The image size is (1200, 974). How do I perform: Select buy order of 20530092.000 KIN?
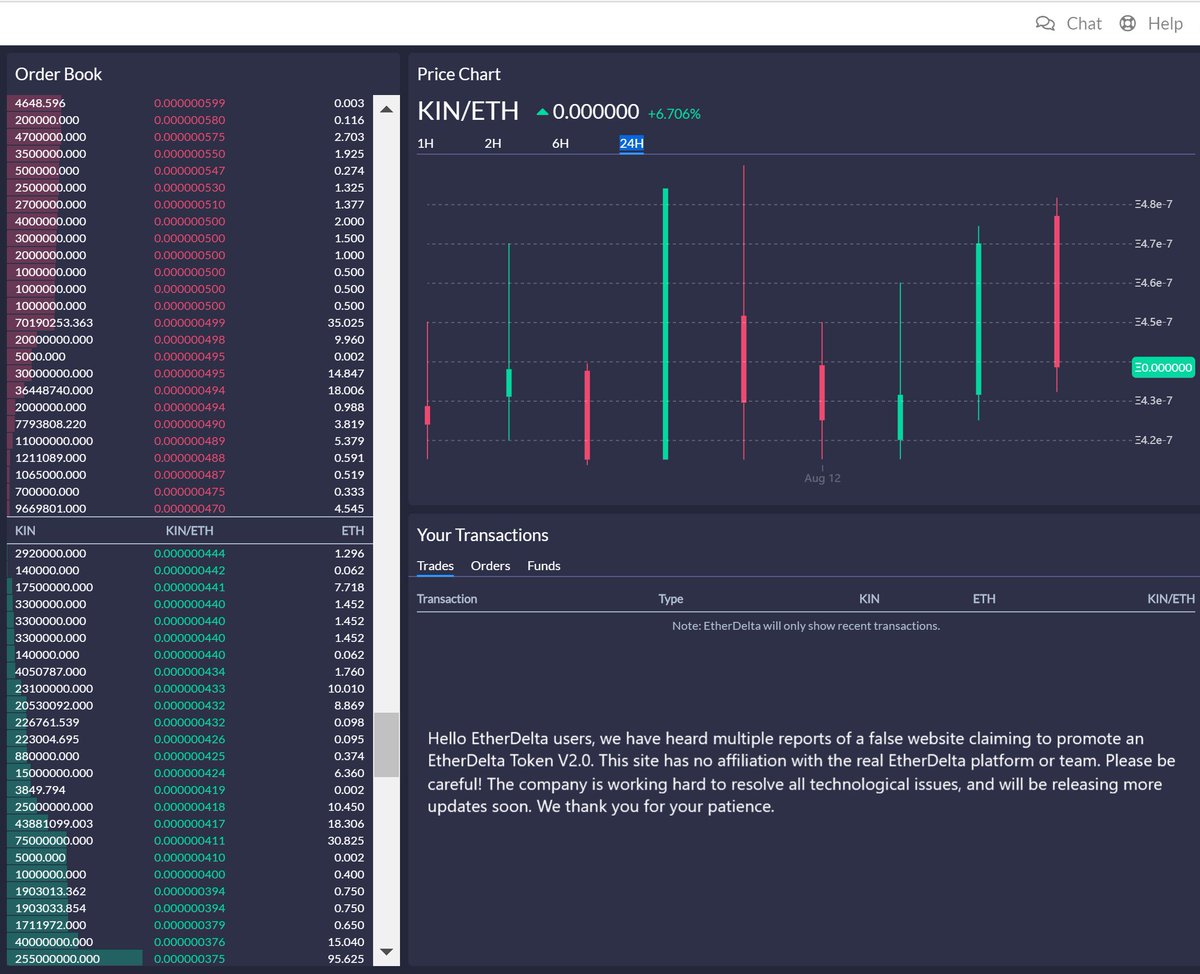tap(190, 705)
